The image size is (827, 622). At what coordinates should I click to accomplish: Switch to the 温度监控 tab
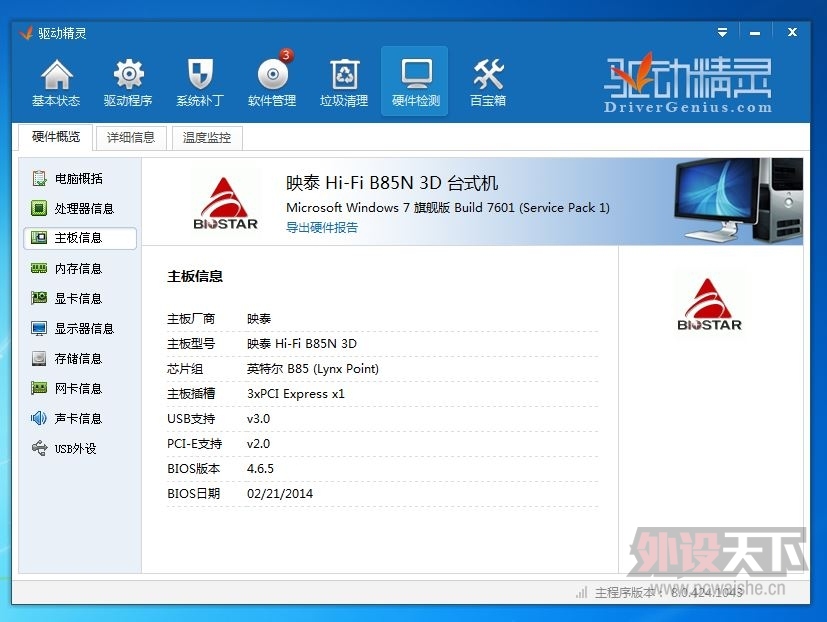[x=207, y=138]
